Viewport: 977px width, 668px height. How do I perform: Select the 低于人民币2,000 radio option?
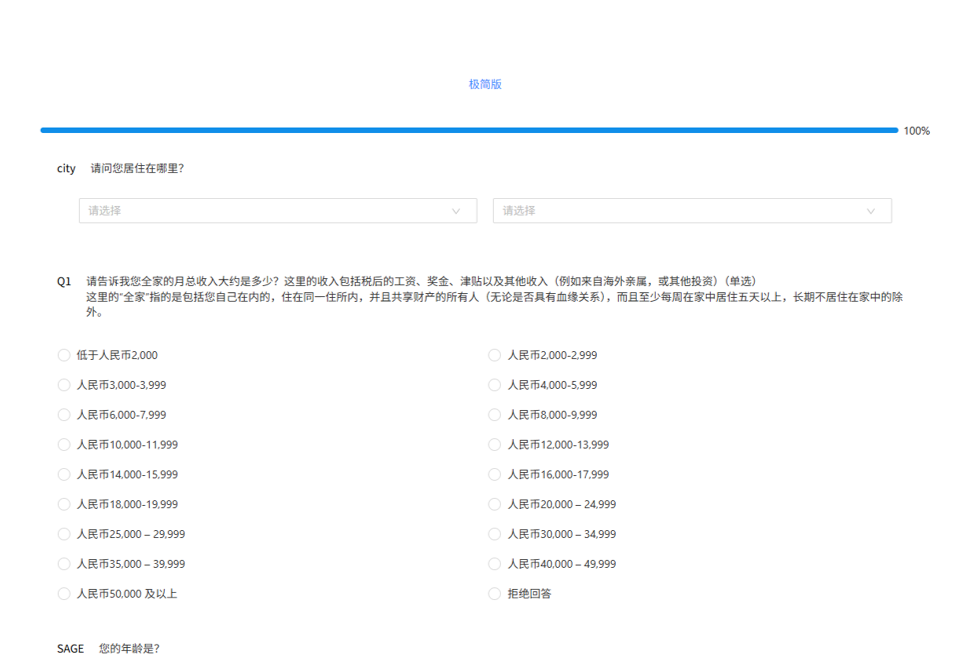tap(64, 355)
